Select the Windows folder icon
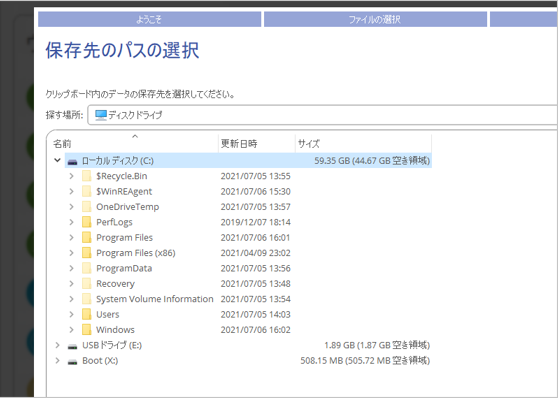The image size is (560, 400). point(86,330)
